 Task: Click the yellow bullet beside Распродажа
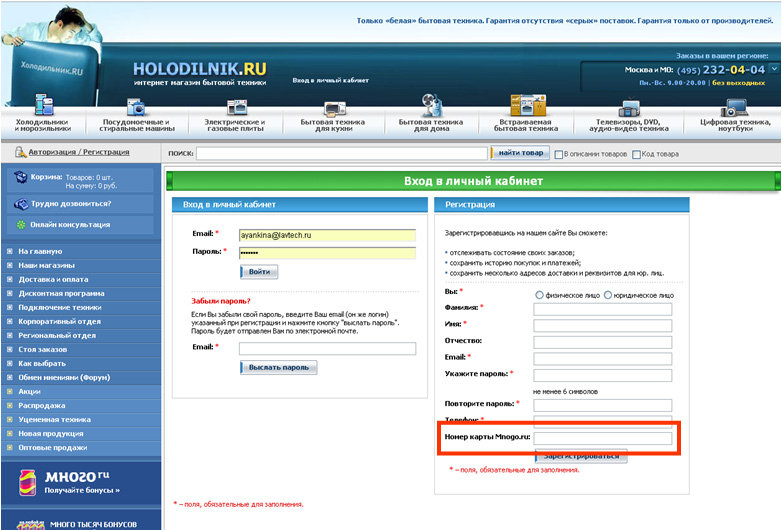click(x=9, y=405)
